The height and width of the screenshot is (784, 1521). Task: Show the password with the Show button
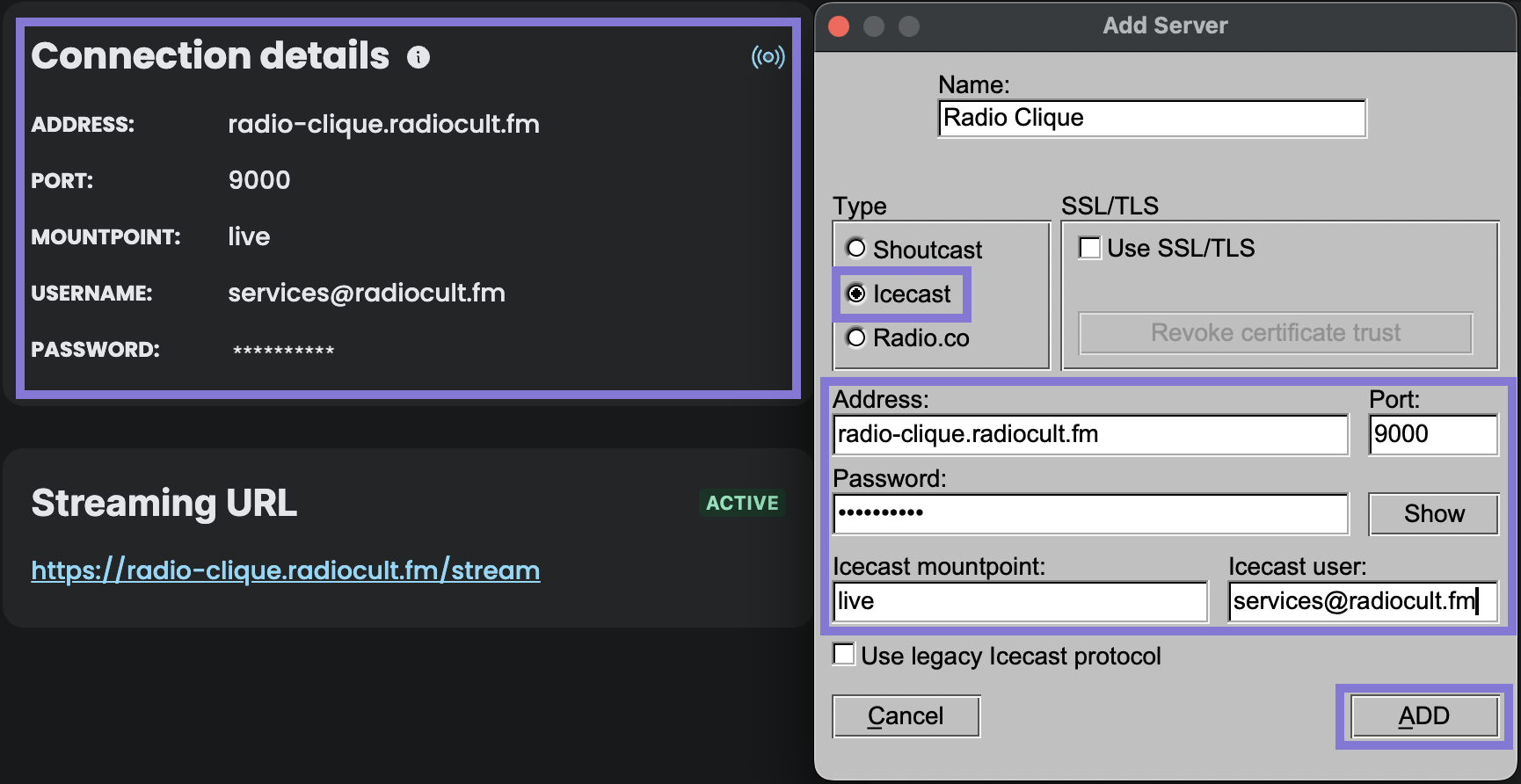click(1434, 514)
